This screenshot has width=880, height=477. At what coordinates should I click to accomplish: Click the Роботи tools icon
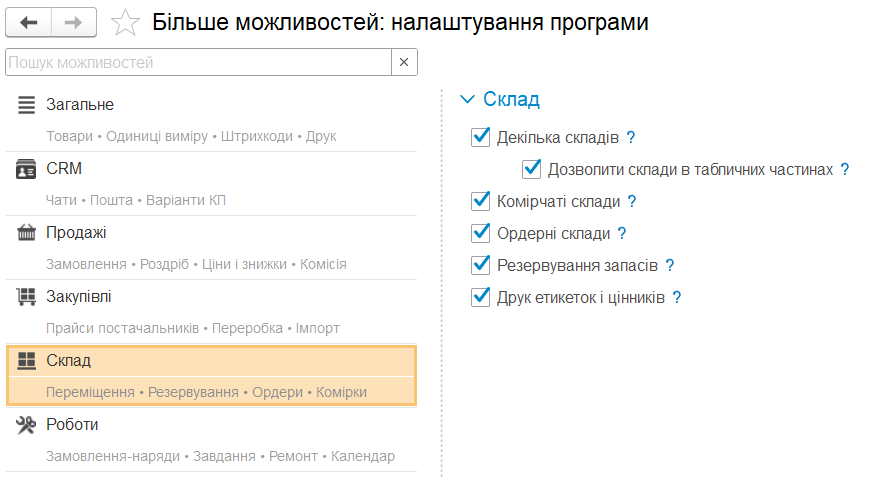(26, 425)
